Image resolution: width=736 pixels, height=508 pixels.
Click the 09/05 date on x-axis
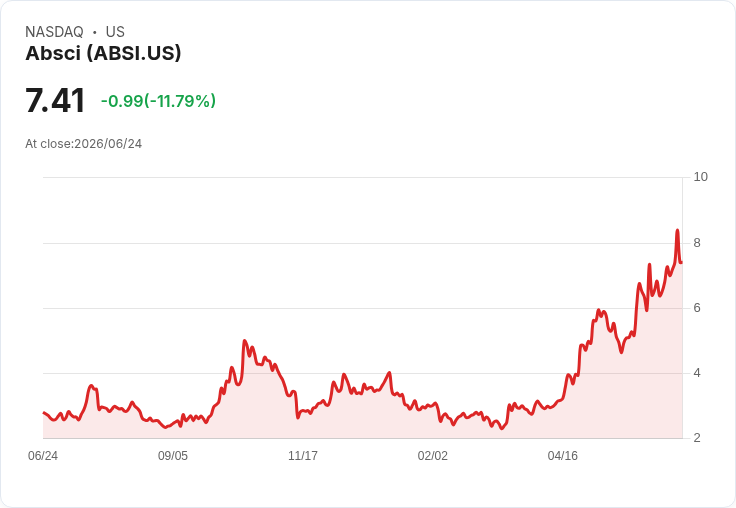tap(173, 455)
